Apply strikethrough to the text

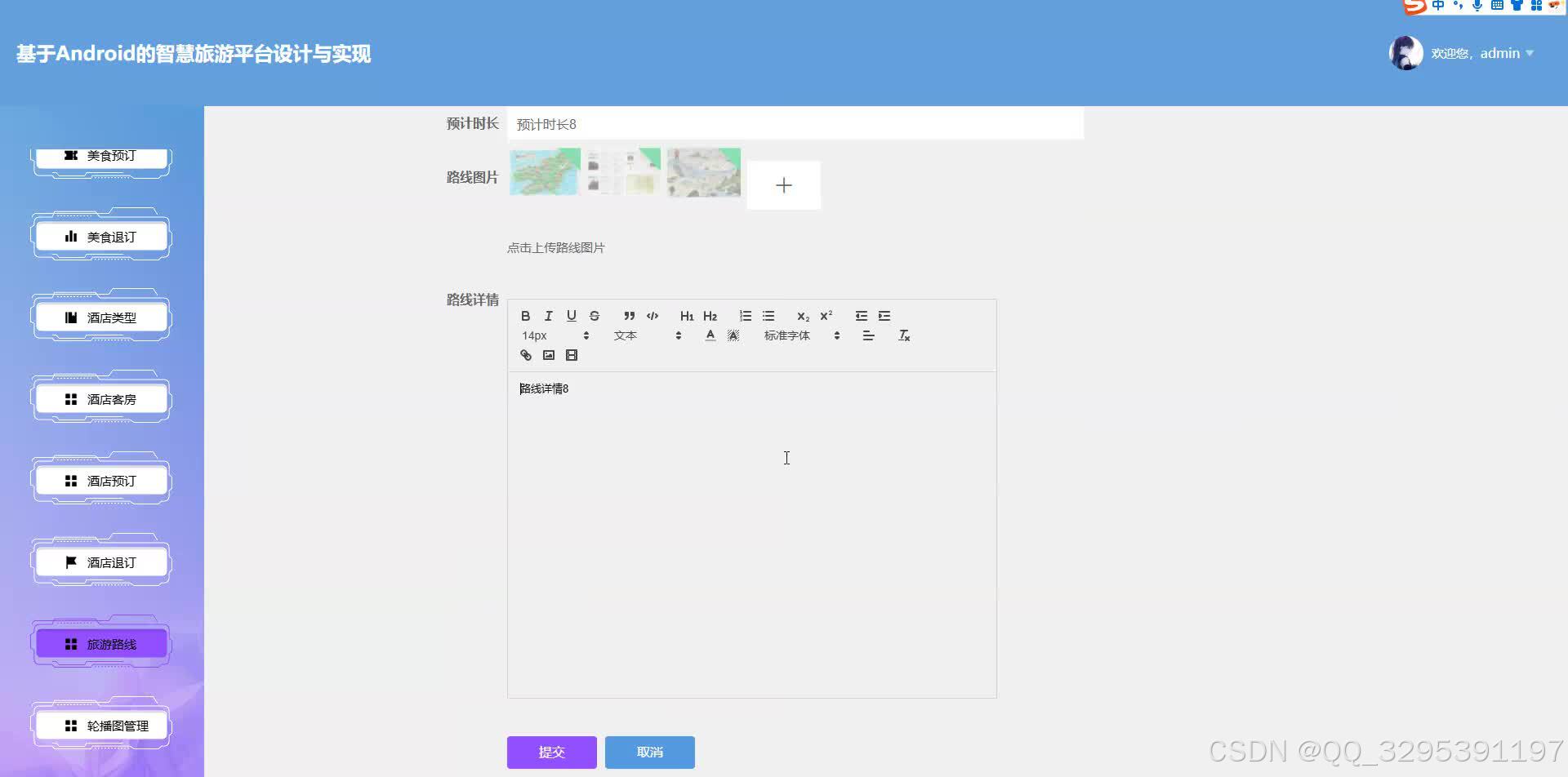tap(595, 316)
